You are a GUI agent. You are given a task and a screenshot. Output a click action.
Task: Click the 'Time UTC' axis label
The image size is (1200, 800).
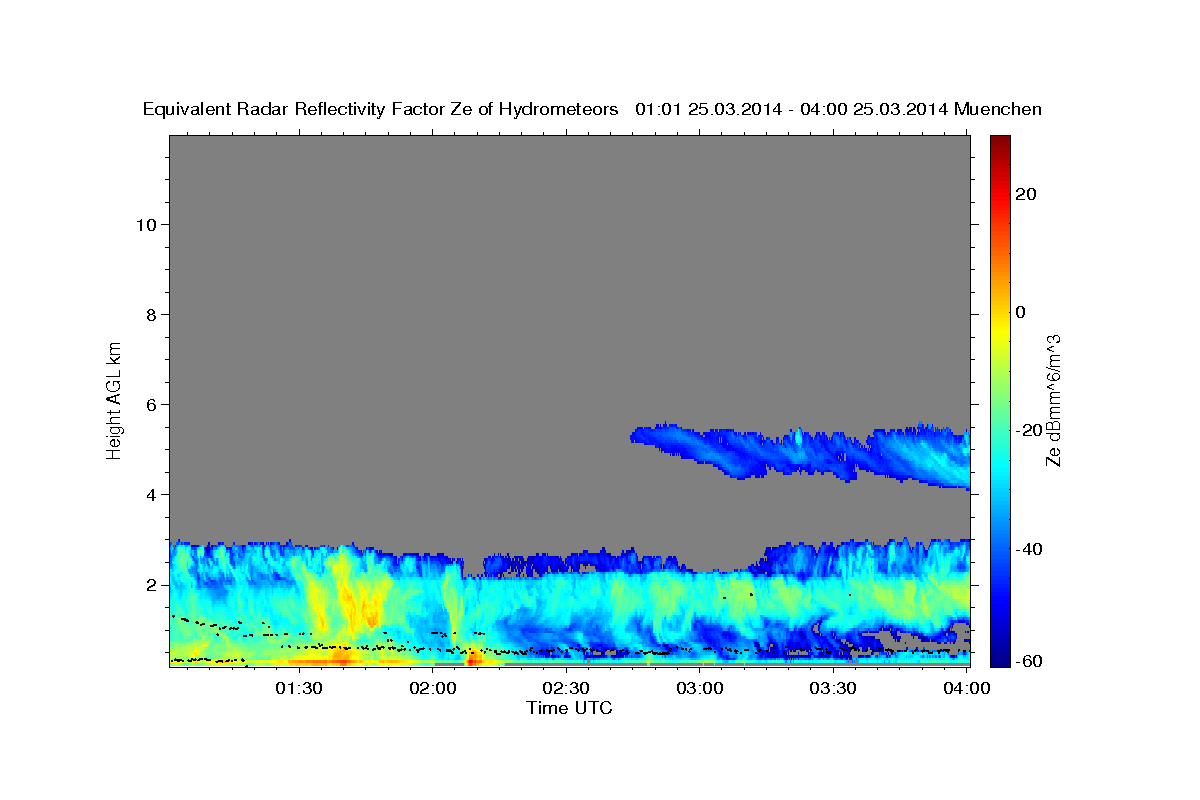click(x=569, y=708)
